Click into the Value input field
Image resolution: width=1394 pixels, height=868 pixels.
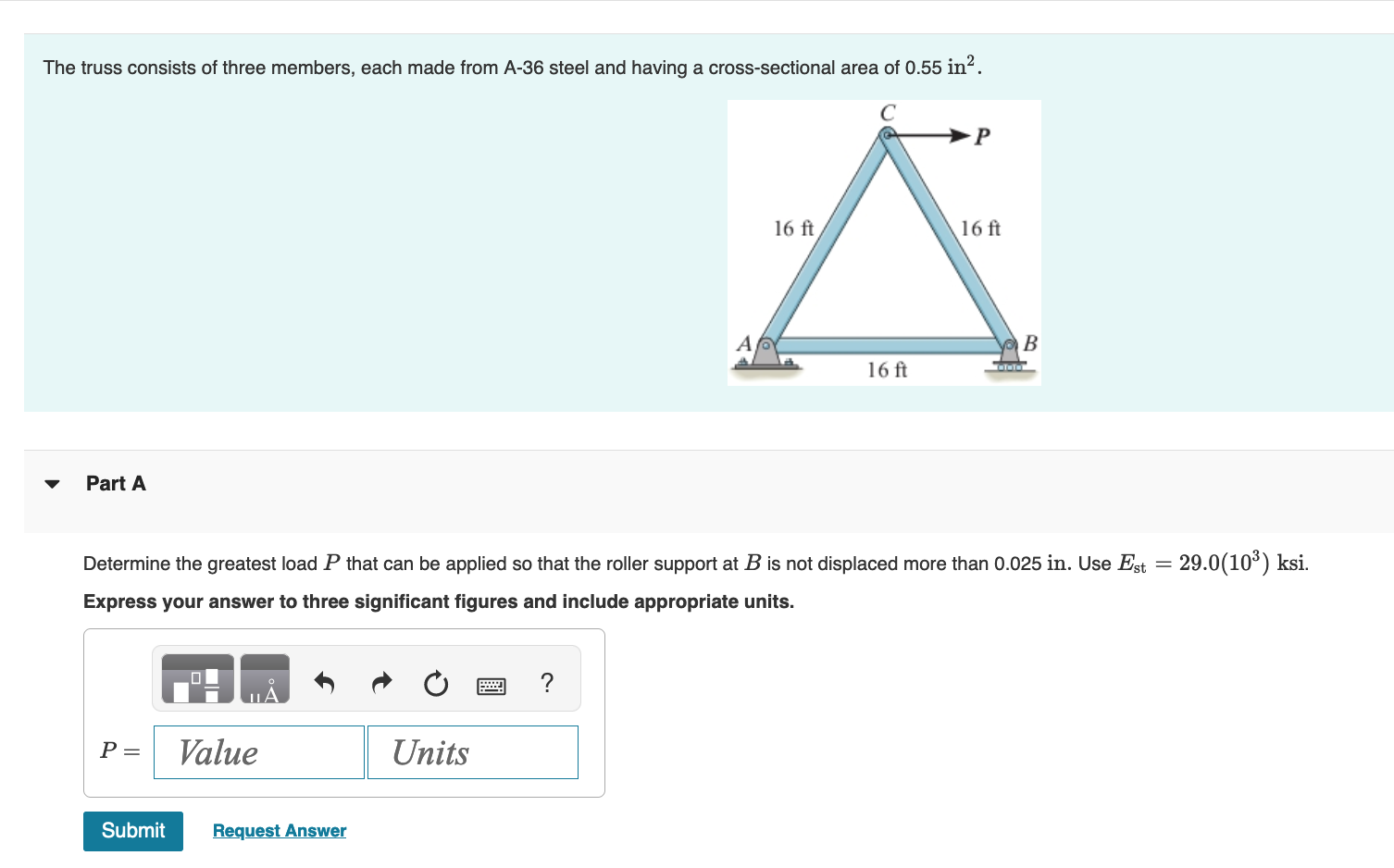258,752
